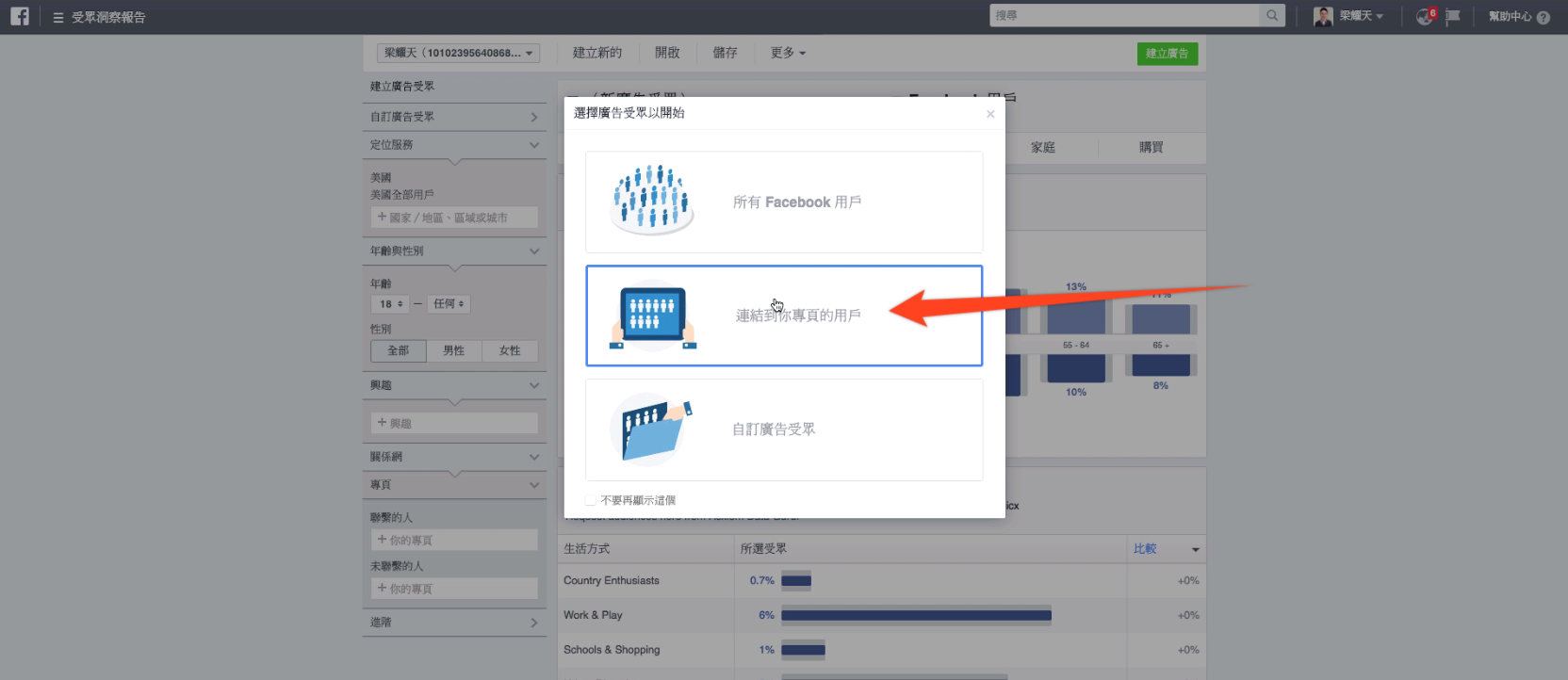Click 開啟 in the toolbar
This screenshot has width=1568, height=680.
667,53
